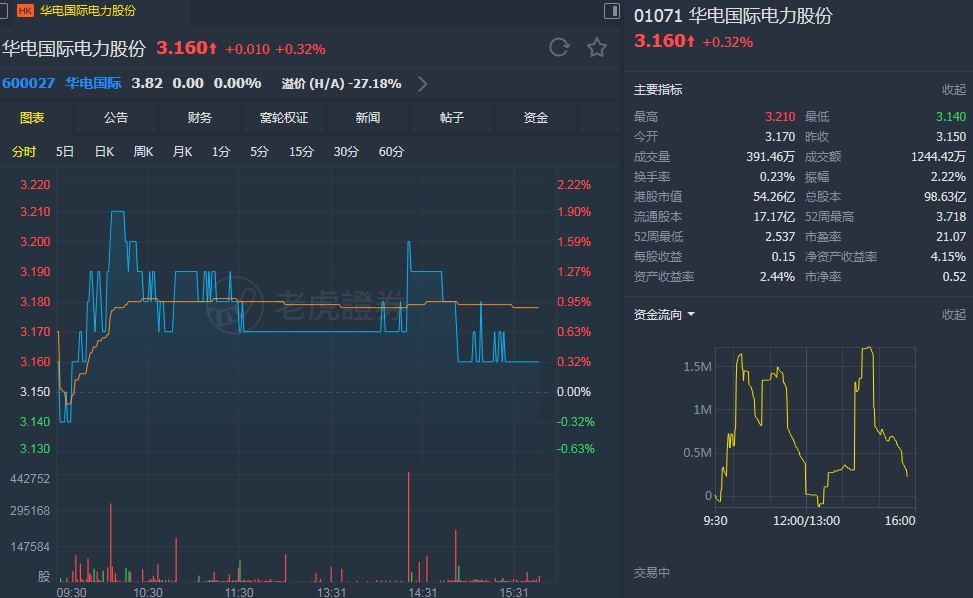Select the 月K chart period
The width and height of the screenshot is (973, 598).
(x=182, y=152)
